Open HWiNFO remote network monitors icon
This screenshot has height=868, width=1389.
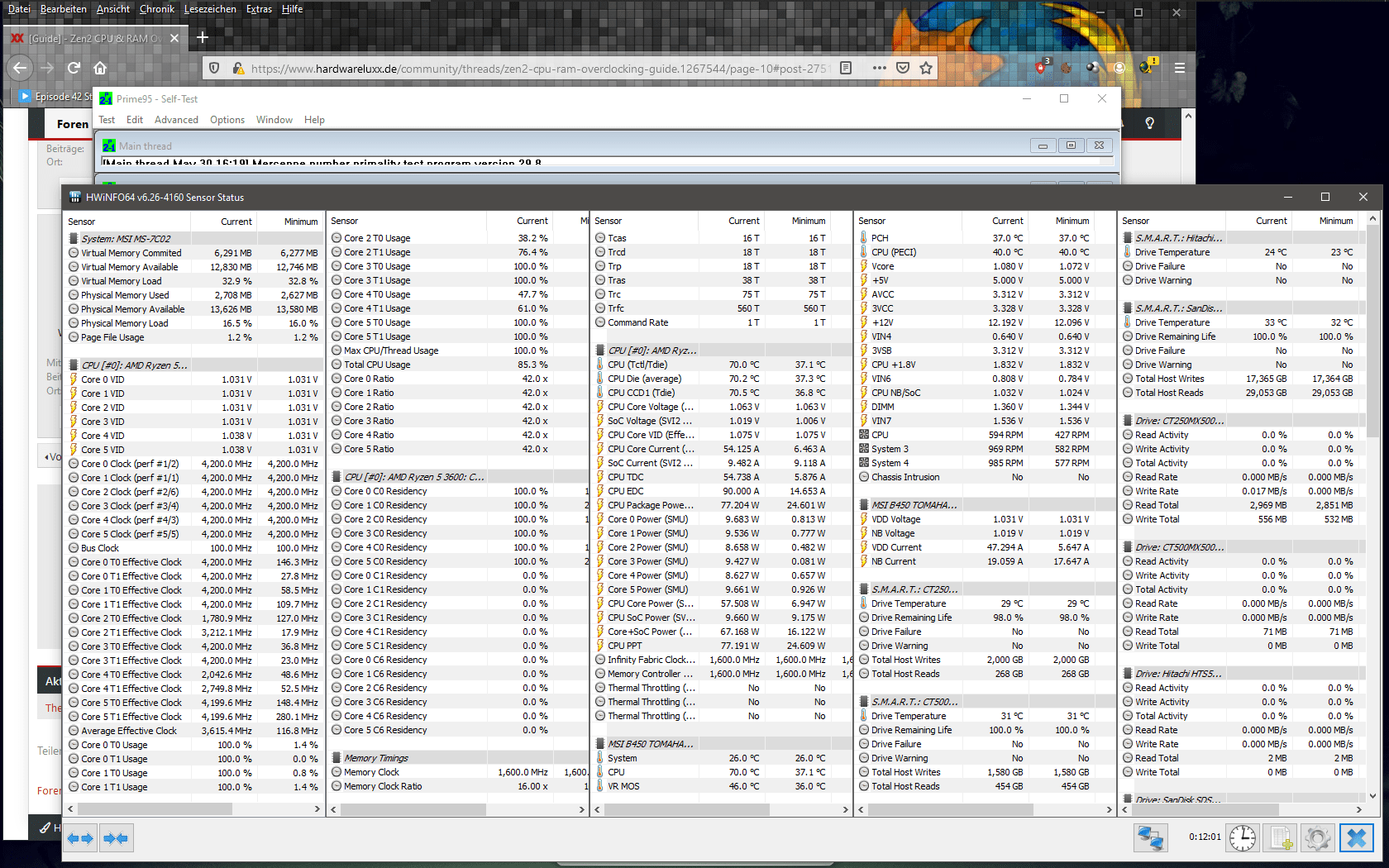(1150, 837)
